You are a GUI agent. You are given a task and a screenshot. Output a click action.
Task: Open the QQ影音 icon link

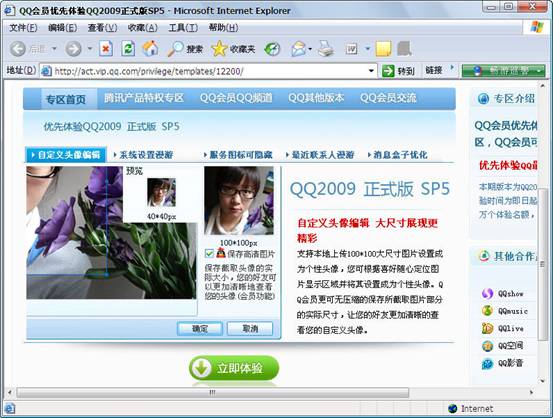point(487,363)
